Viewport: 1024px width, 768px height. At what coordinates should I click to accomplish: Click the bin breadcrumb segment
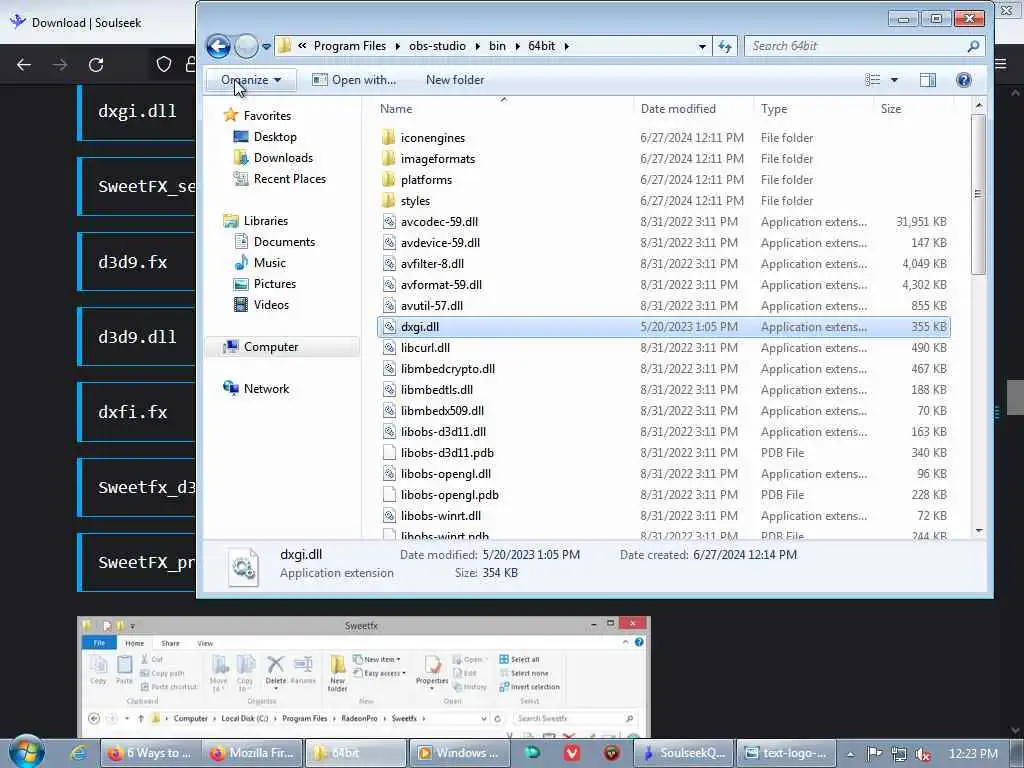pyautogui.click(x=497, y=46)
